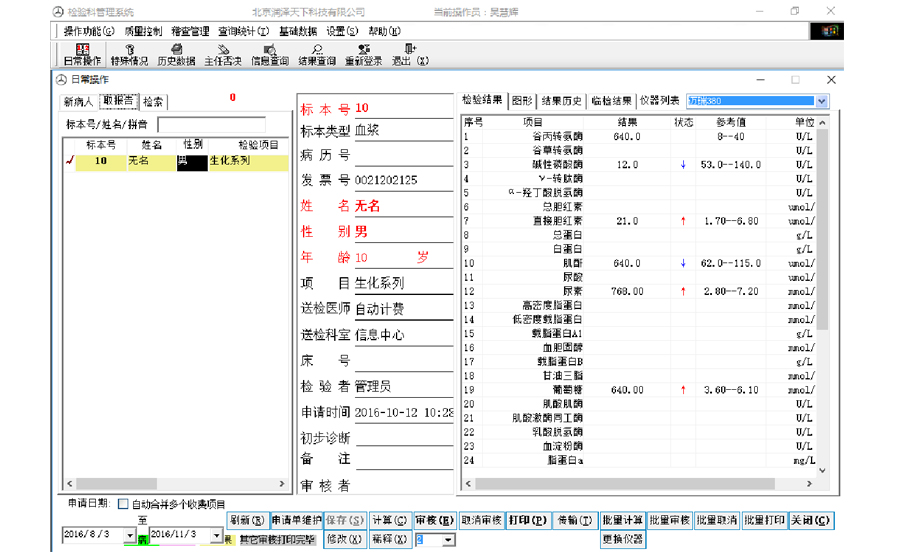This screenshot has height=552, width=900.
Task: Expand the instrument list dropdown
Action: pos(821,101)
